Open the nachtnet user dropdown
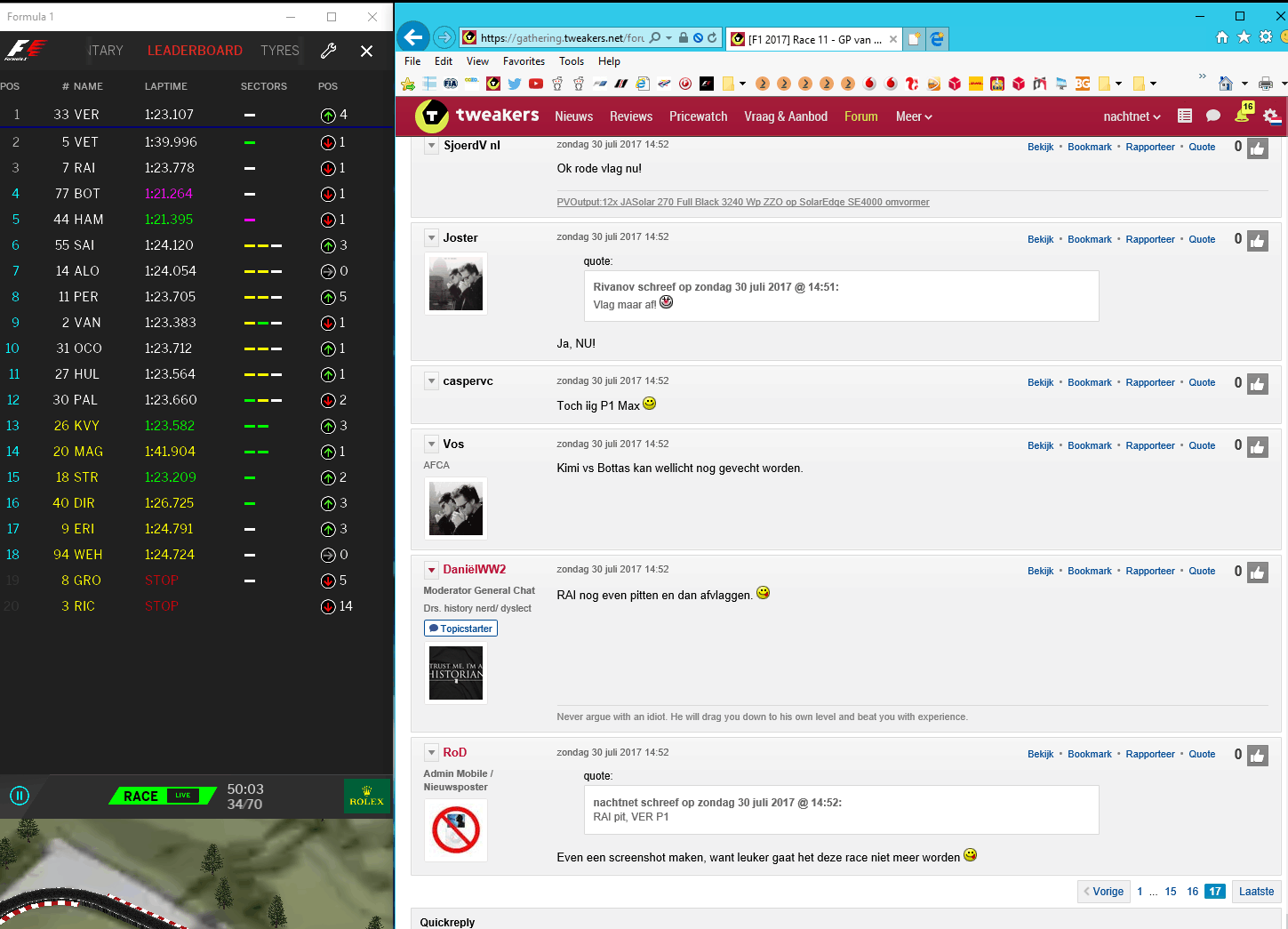1288x929 pixels. (1132, 116)
